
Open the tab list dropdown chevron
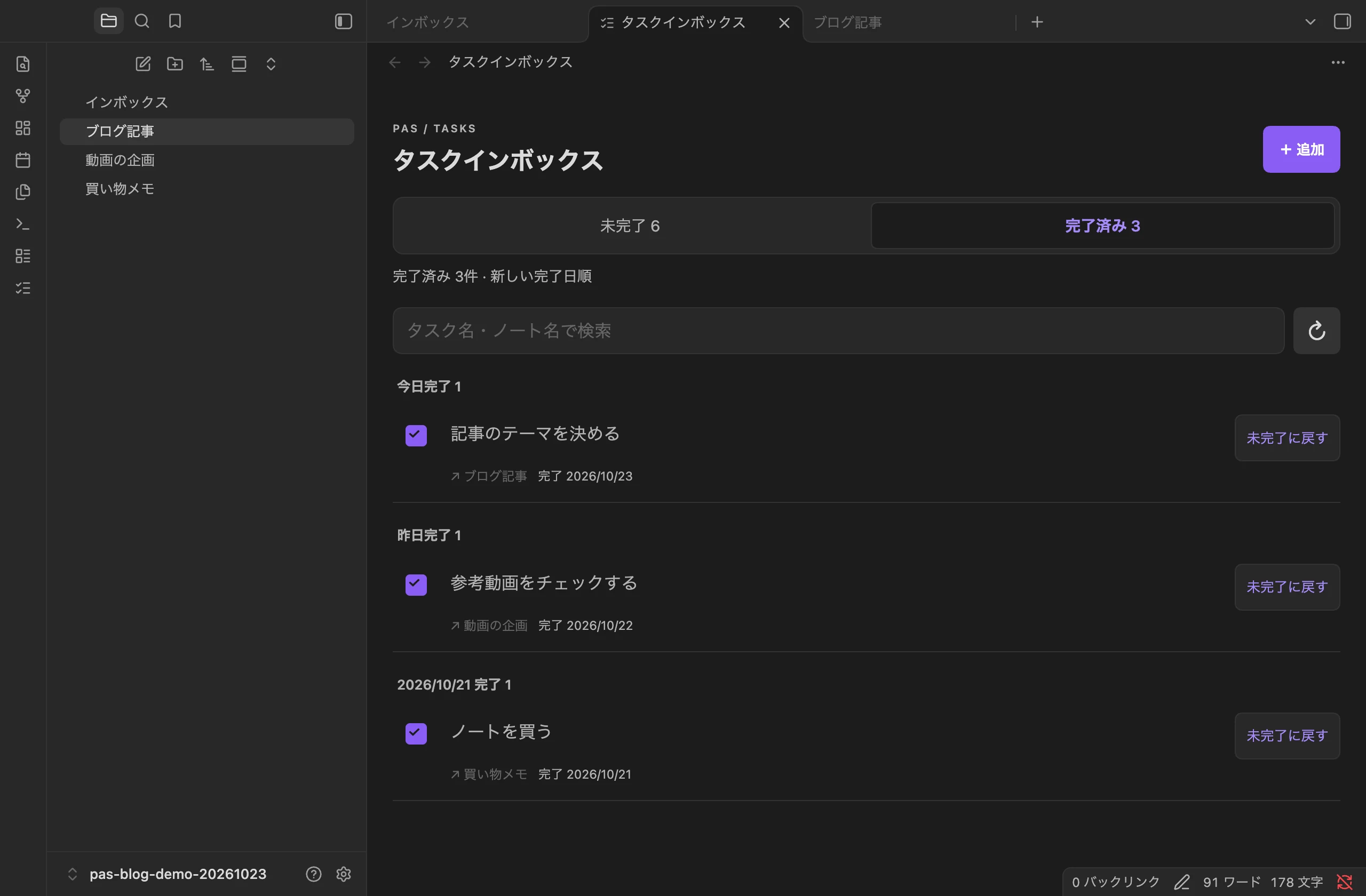tap(1311, 22)
